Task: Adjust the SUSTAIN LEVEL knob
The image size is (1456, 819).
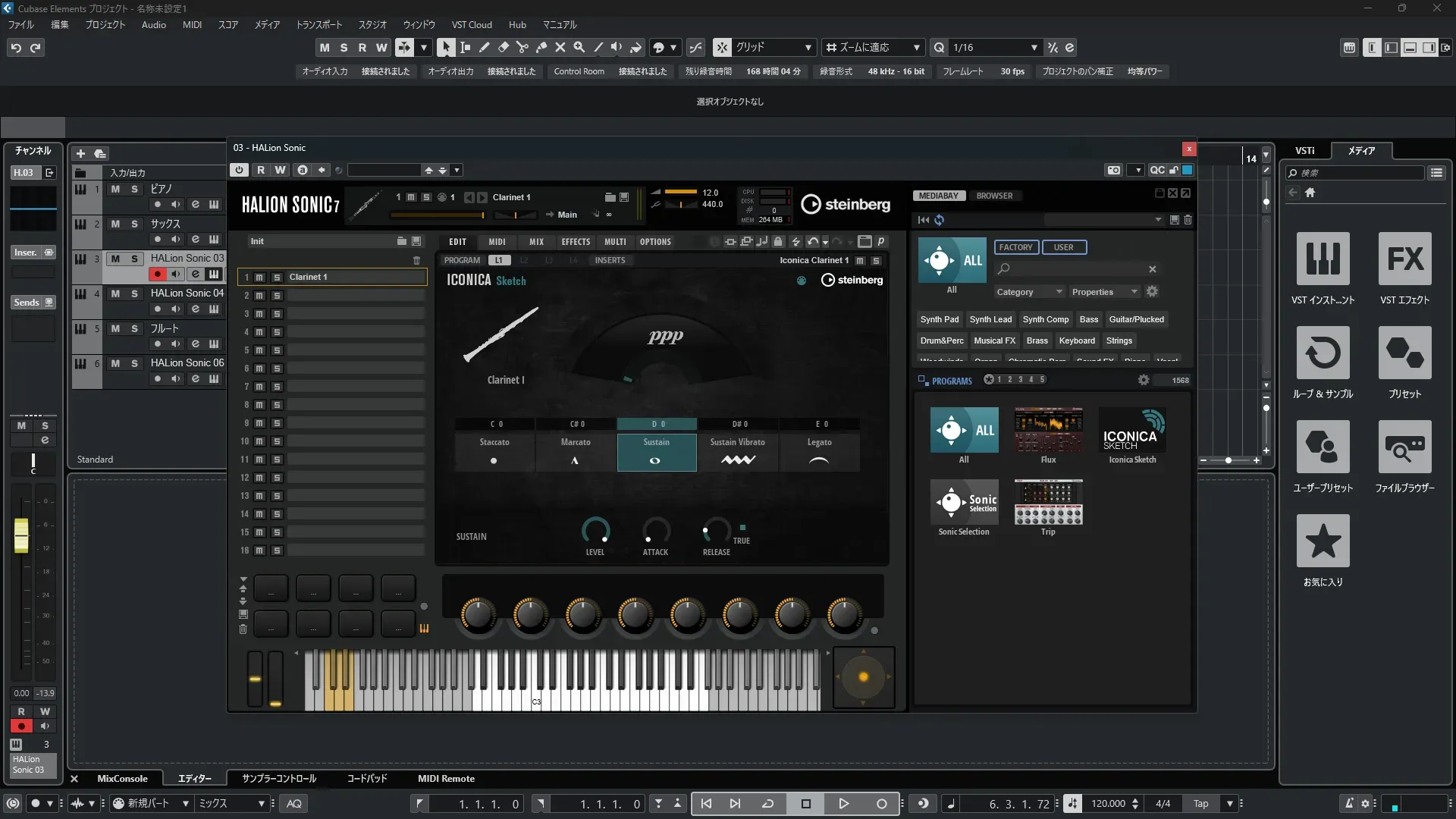Action: tap(595, 530)
